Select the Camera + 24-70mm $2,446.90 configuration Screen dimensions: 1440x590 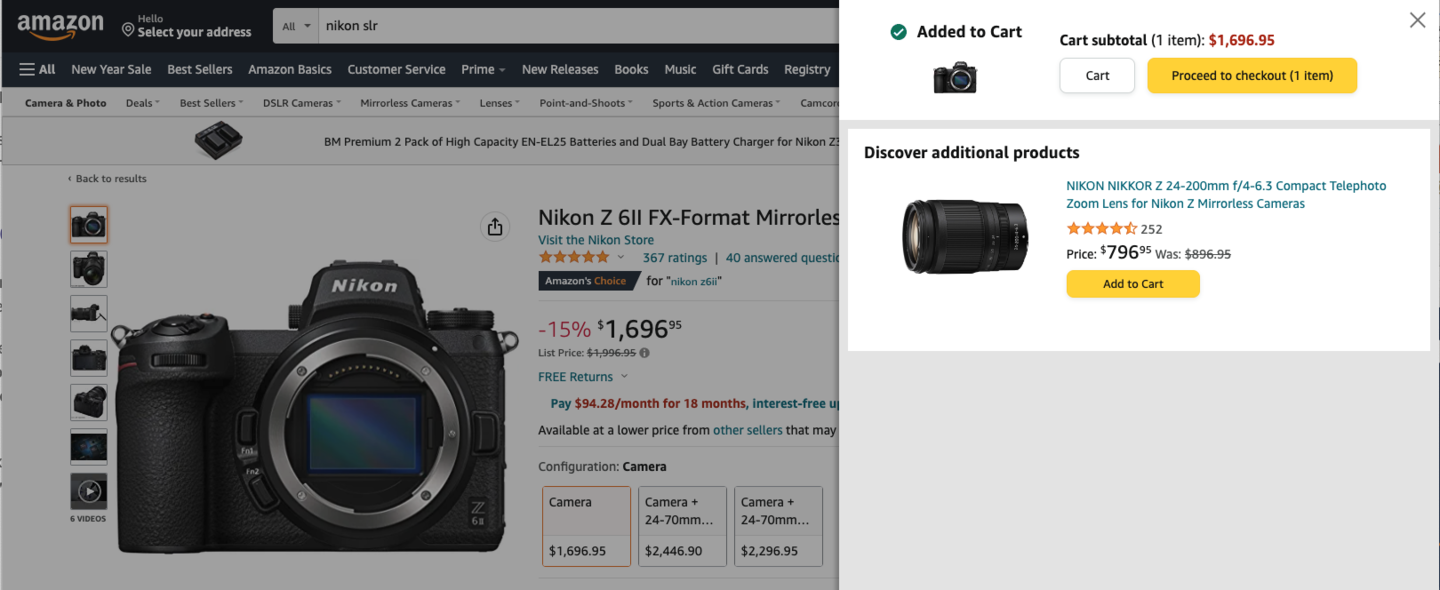[x=682, y=526]
